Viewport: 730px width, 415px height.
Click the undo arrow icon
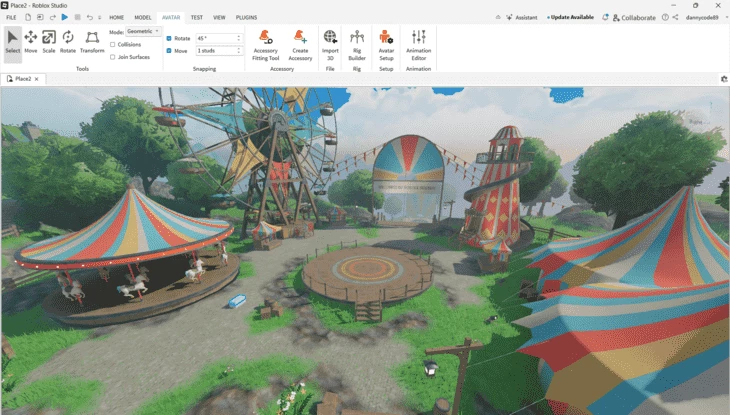89,17
